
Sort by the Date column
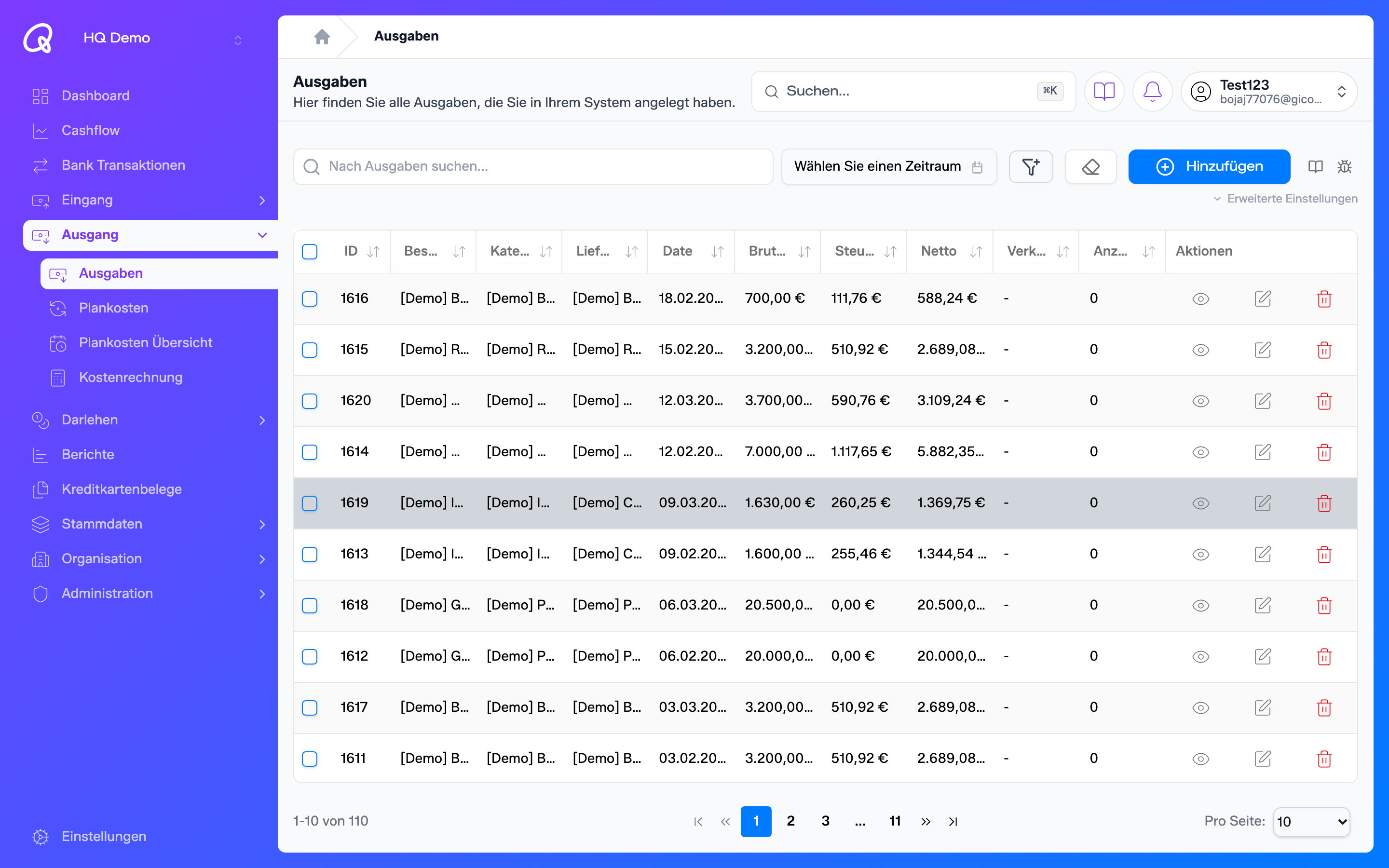718,251
